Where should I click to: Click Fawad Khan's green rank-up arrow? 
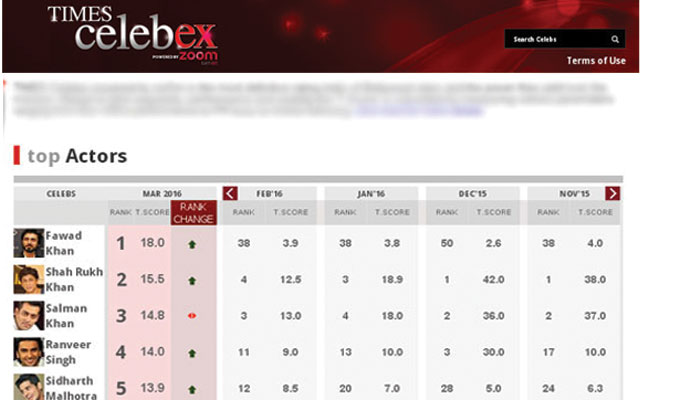coord(192,244)
